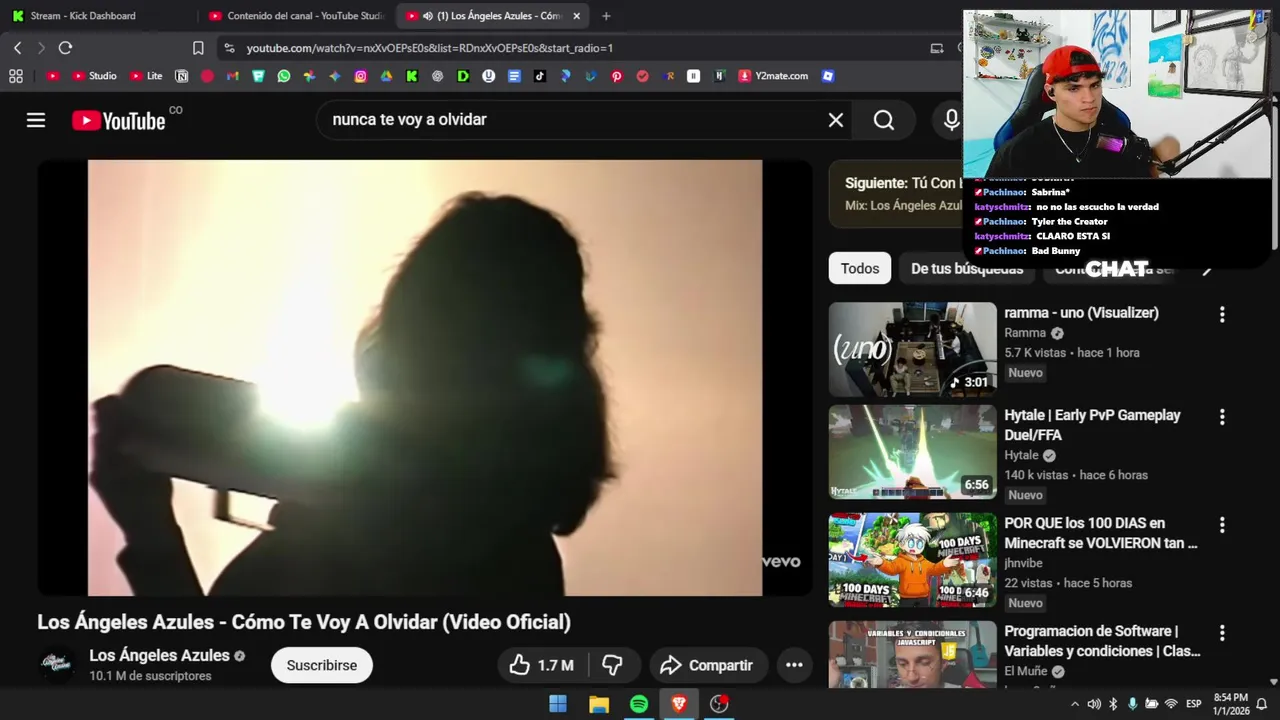Open the volume control in system tray
The height and width of the screenshot is (720, 1280).
(1094, 704)
